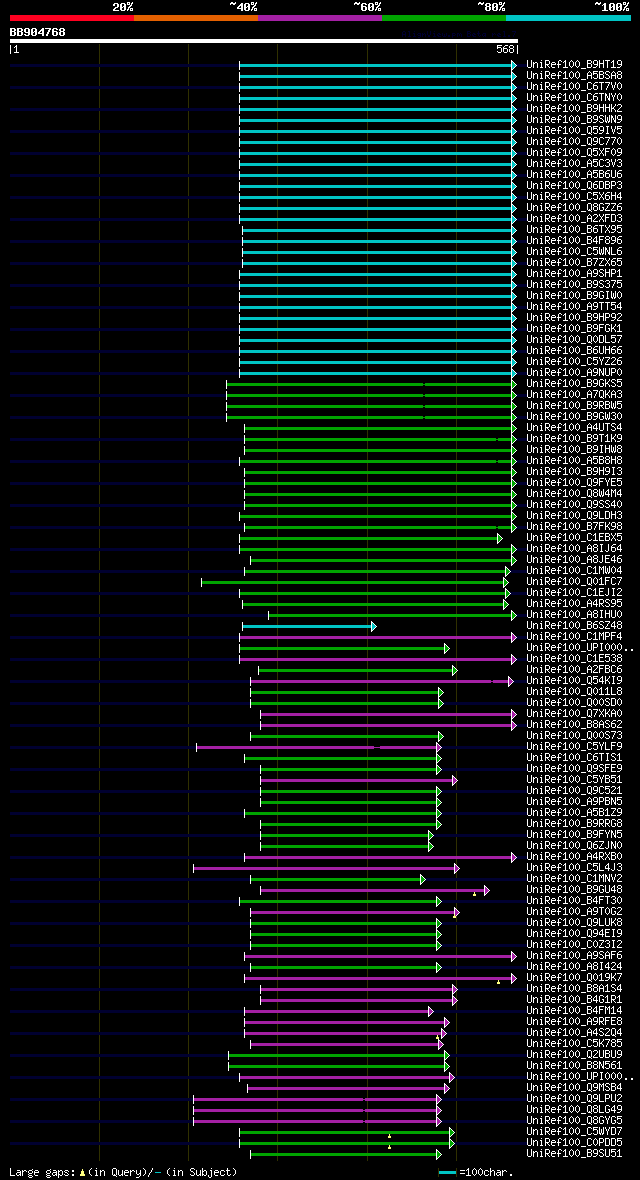
Task: Open hit UniRef100_Q7XKA0
Action: tap(574, 713)
